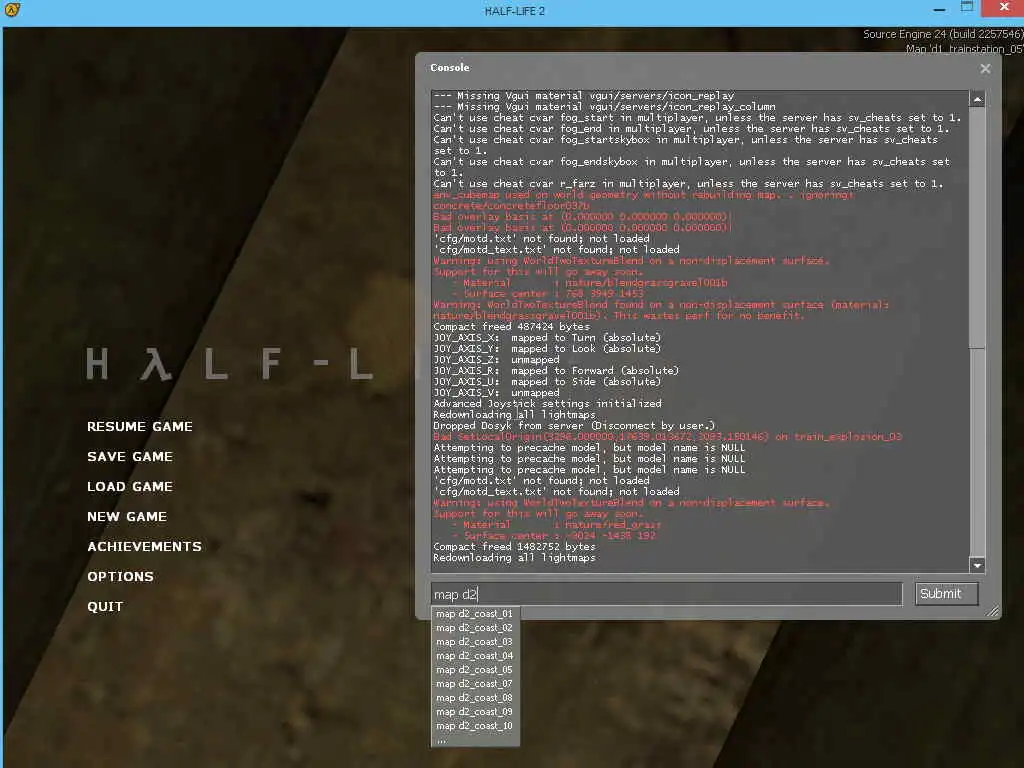Start a New Game from the menu
The image size is (1024, 768).
point(127,517)
